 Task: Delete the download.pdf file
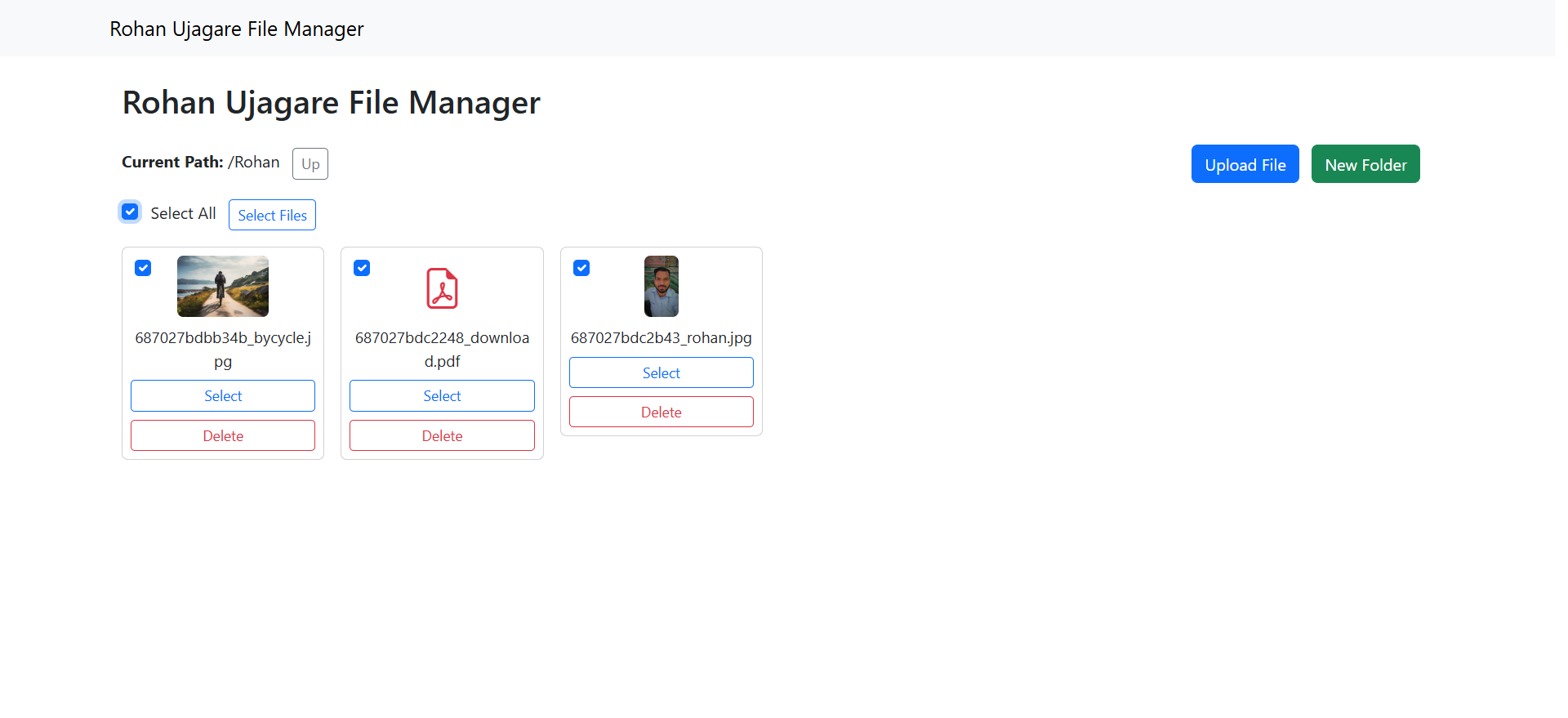tap(442, 435)
